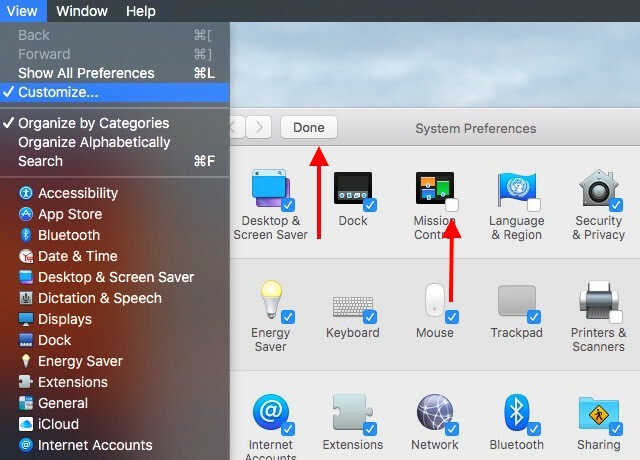This screenshot has height=460, width=640.
Task: Open the Dock preference pane icon
Action: (x=353, y=188)
